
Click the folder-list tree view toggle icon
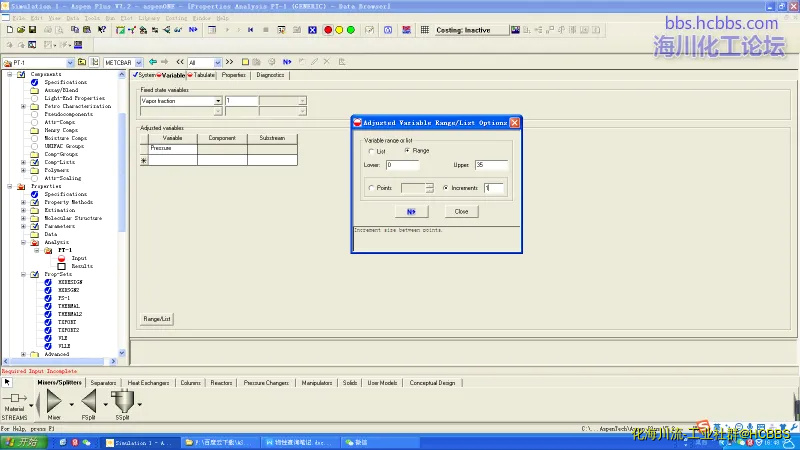pyautogui.click(x=95, y=62)
